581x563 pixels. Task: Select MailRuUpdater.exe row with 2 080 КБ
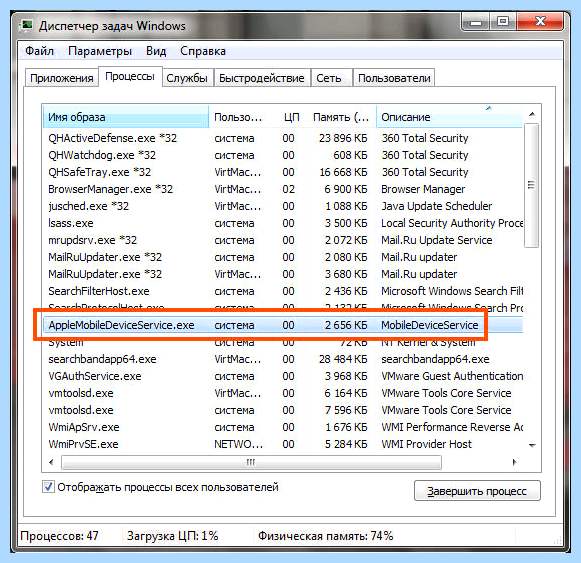(x=283, y=257)
